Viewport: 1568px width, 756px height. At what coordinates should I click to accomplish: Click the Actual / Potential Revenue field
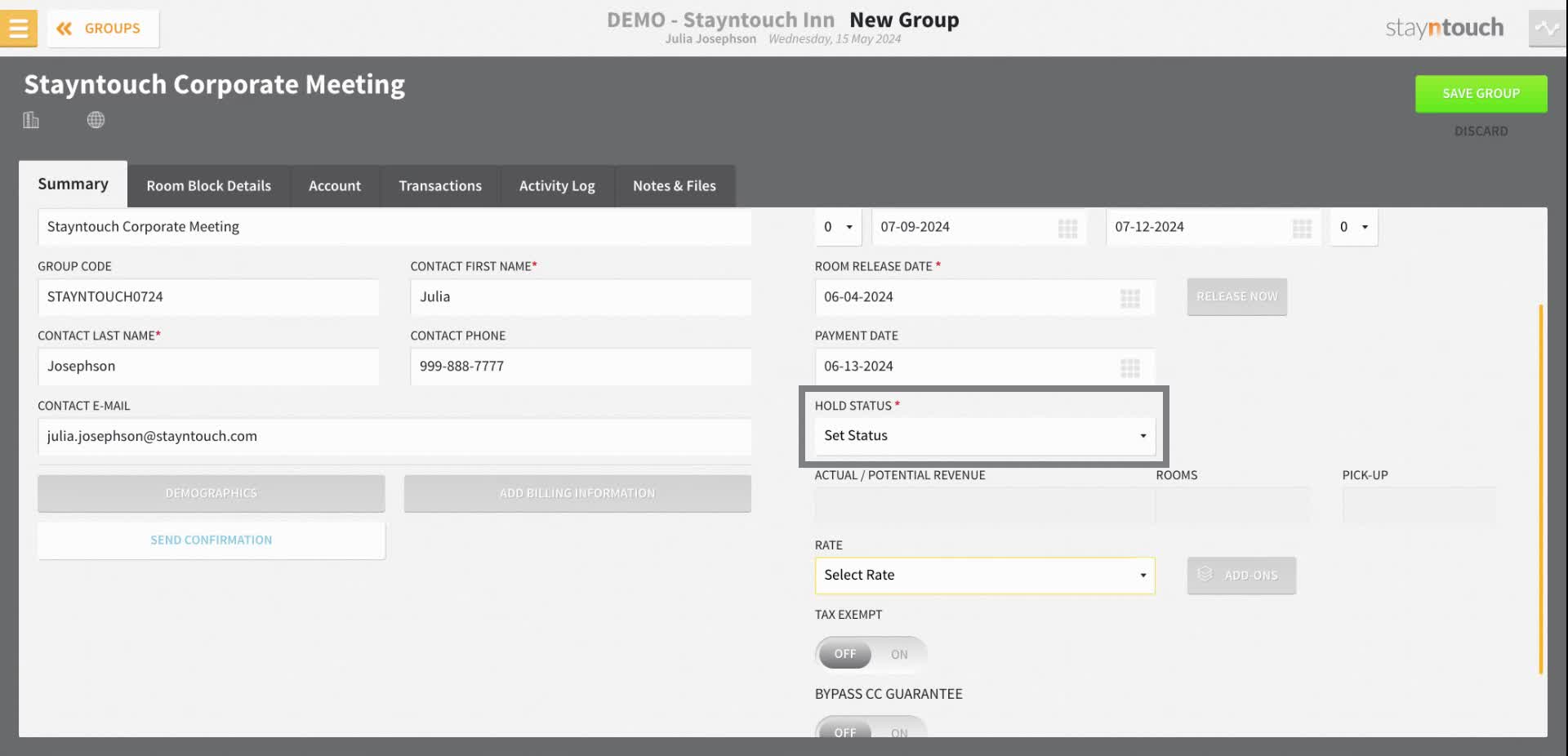[984, 505]
